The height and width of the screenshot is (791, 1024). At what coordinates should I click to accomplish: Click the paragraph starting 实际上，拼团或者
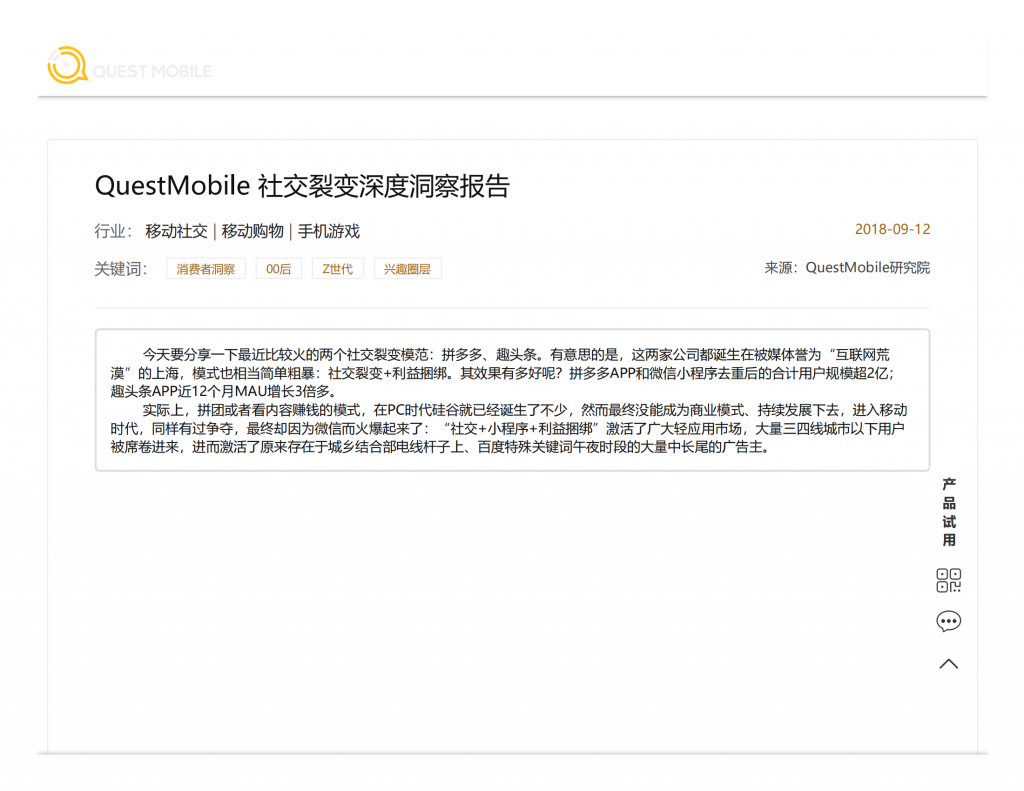click(508, 428)
